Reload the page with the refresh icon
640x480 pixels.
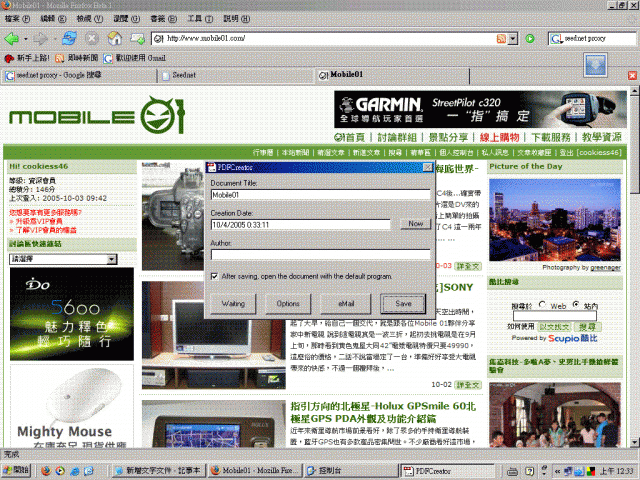(69, 38)
